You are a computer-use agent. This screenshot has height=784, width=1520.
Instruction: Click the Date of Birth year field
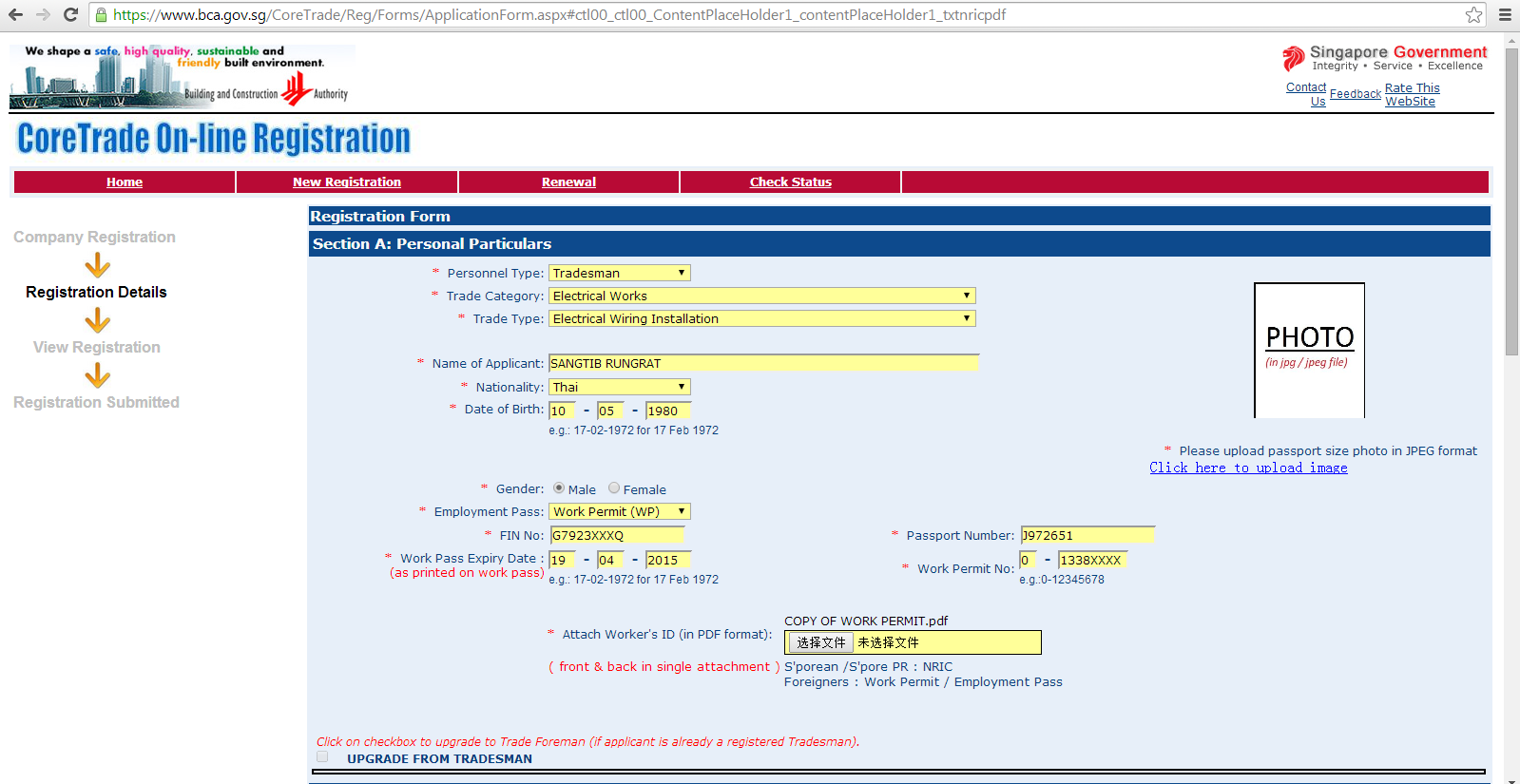coord(668,411)
